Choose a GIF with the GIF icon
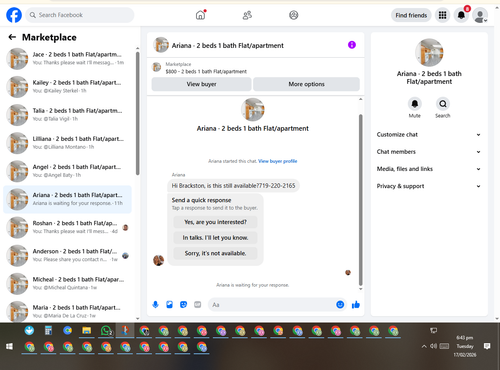The height and width of the screenshot is (370, 500). [x=198, y=304]
